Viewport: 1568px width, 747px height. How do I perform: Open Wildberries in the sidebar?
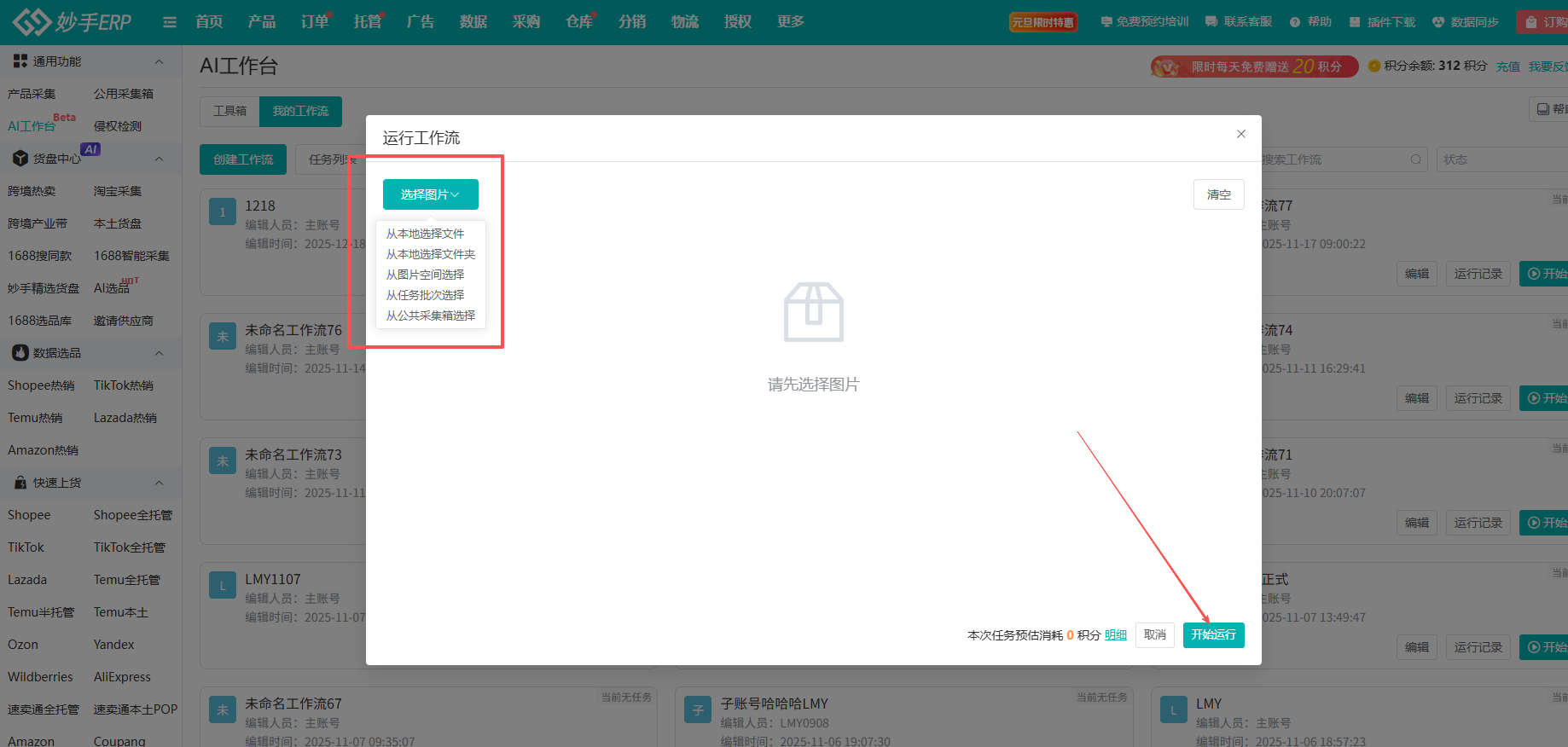pos(40,677)
